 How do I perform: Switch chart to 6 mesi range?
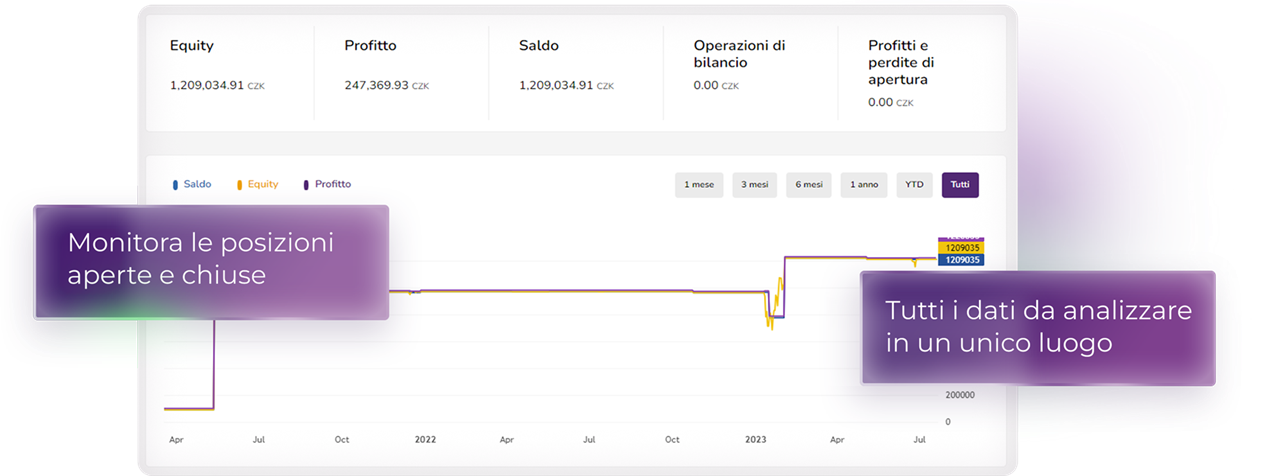click(809, 185)
